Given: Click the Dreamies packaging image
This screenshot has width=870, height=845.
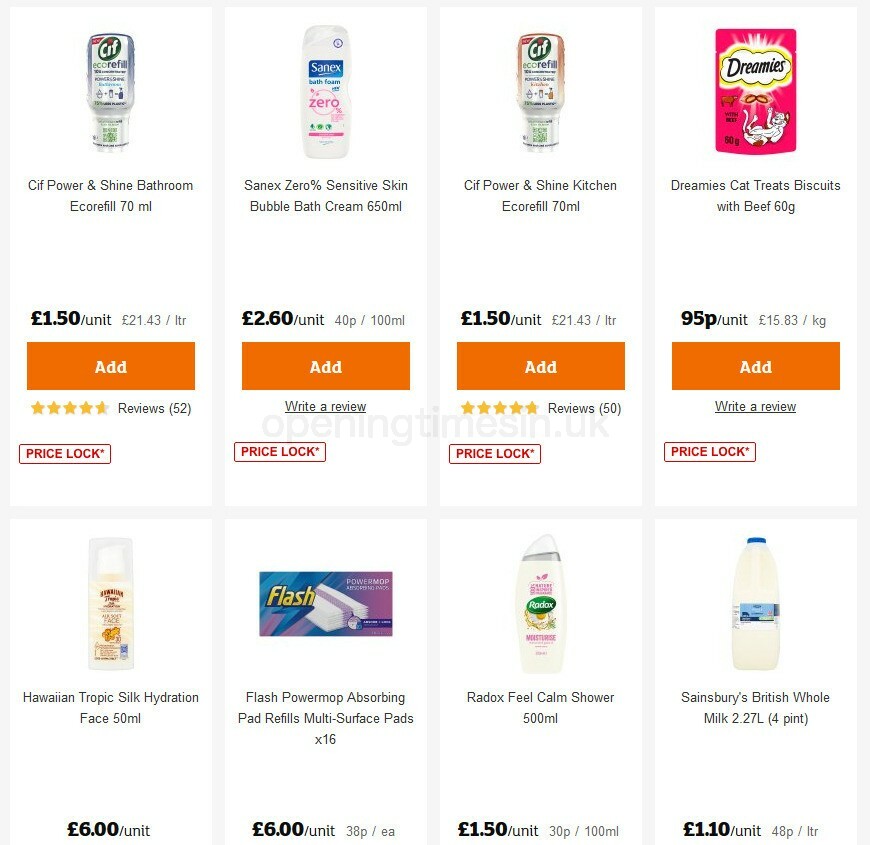Looking at the screenshot, I should click(x=755, y=90).
